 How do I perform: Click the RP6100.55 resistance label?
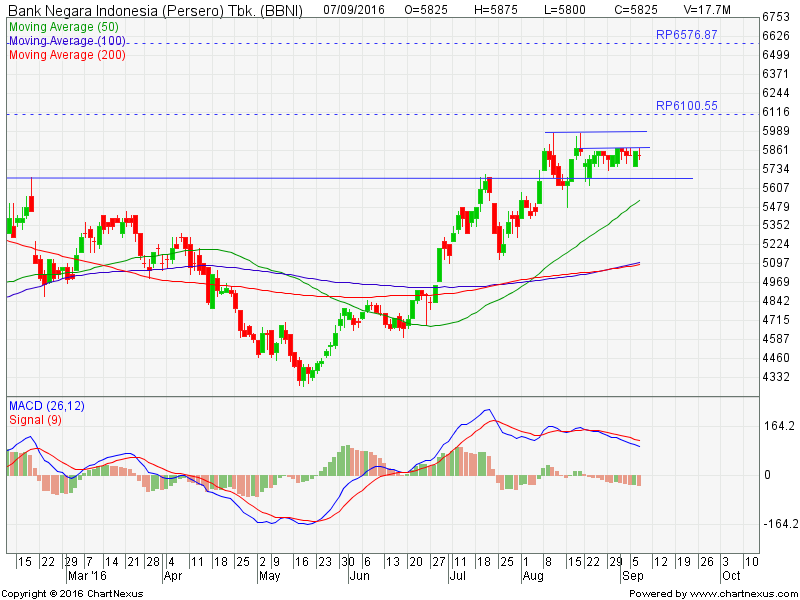pyautogui.click(x=687, y=106)
